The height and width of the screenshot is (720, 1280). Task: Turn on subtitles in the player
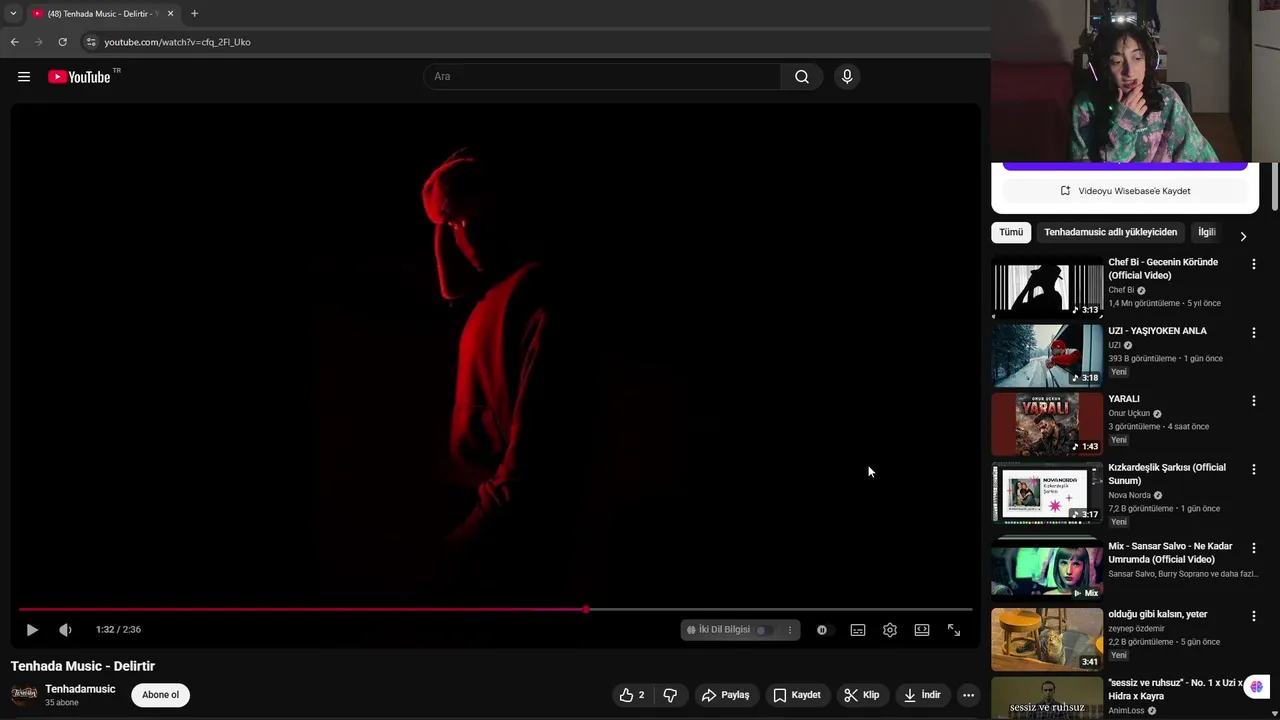point(858,630)
